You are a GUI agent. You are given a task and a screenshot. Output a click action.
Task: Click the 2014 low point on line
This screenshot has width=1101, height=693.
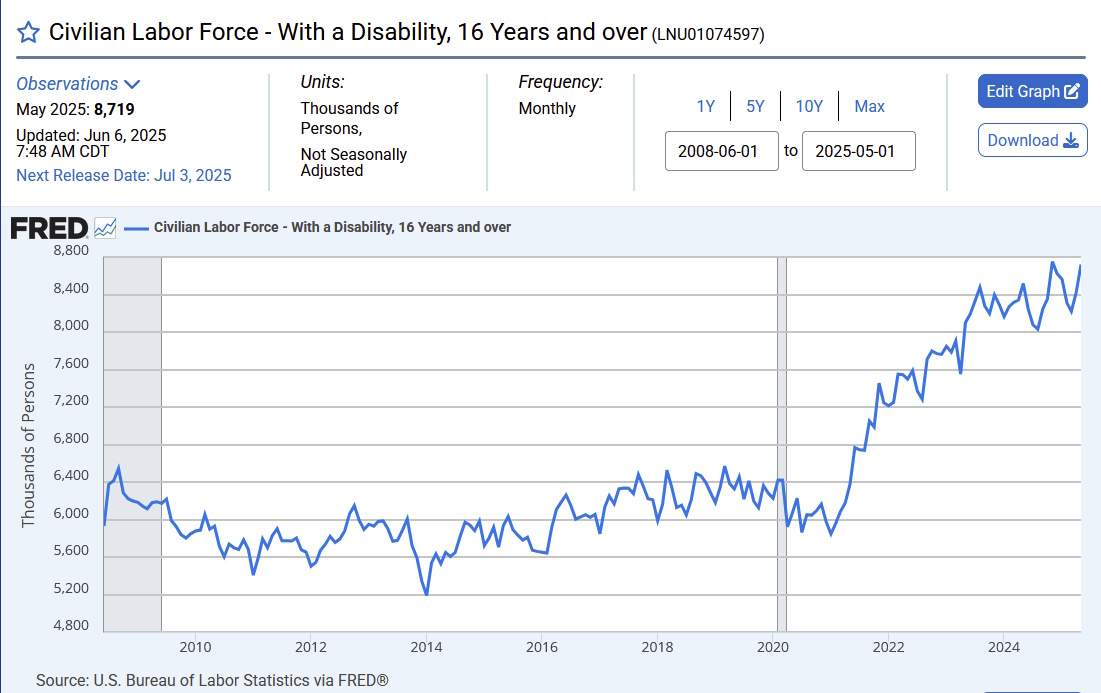(426, 594)
